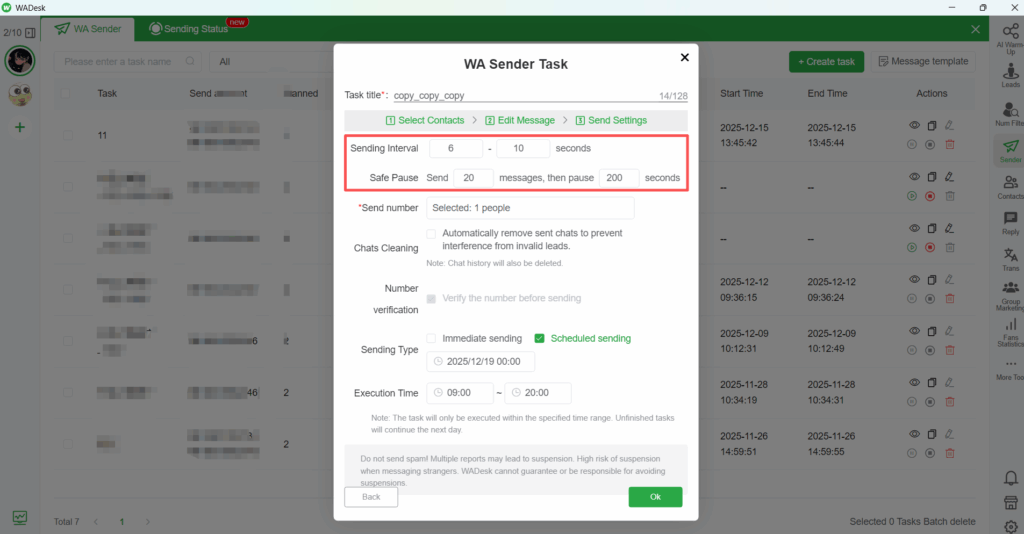
Task: Click Batch delete link
Action: pos(949,522)
